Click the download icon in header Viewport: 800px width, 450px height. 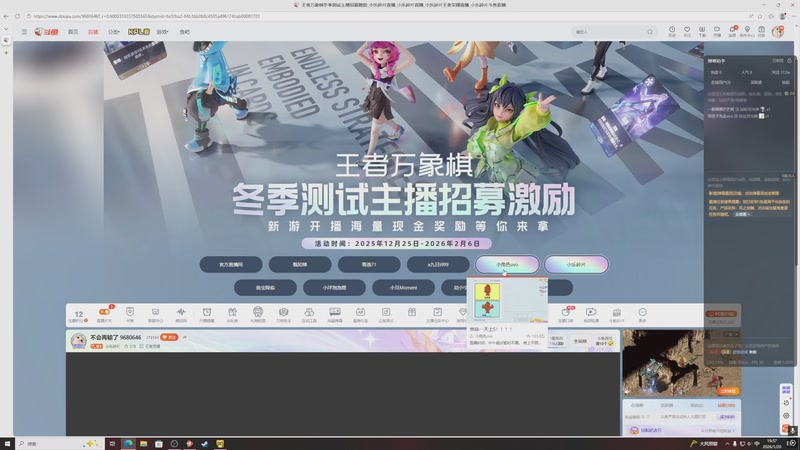[702, 32]
